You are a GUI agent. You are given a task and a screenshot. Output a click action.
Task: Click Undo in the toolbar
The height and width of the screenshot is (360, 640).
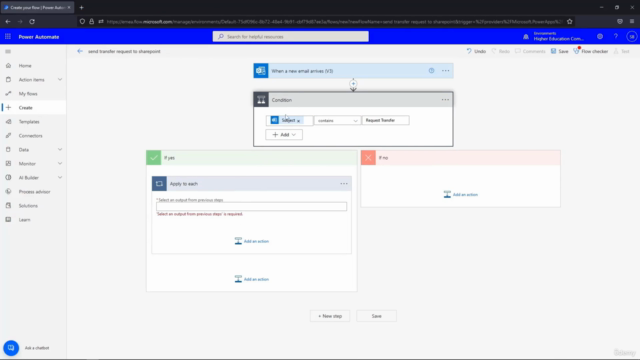tap(476, 51)
